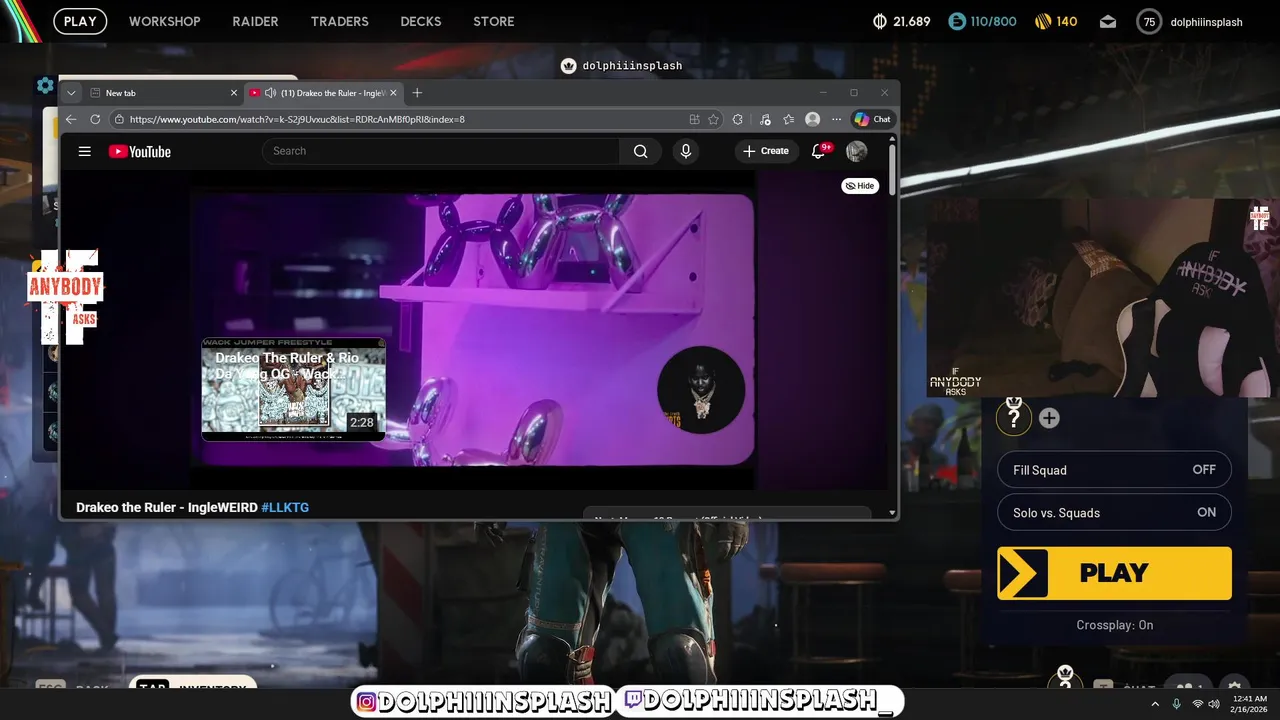
Task: View site information lock icon
Action: (119, 119)
